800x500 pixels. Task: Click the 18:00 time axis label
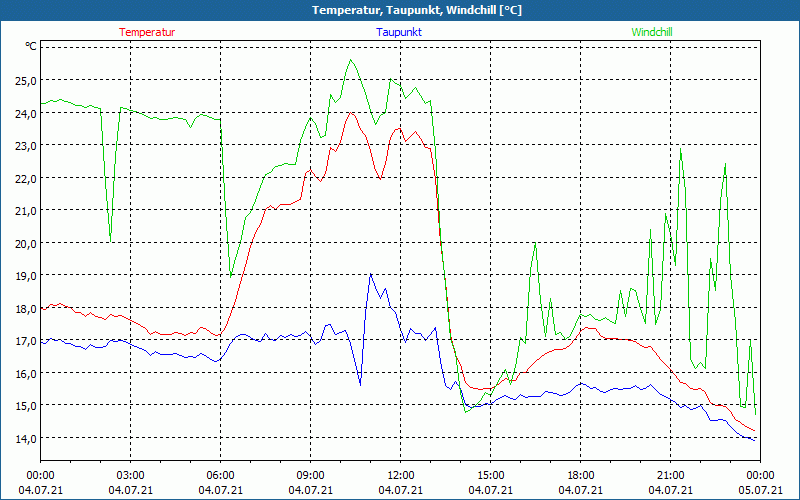click(x=581, y=476)
